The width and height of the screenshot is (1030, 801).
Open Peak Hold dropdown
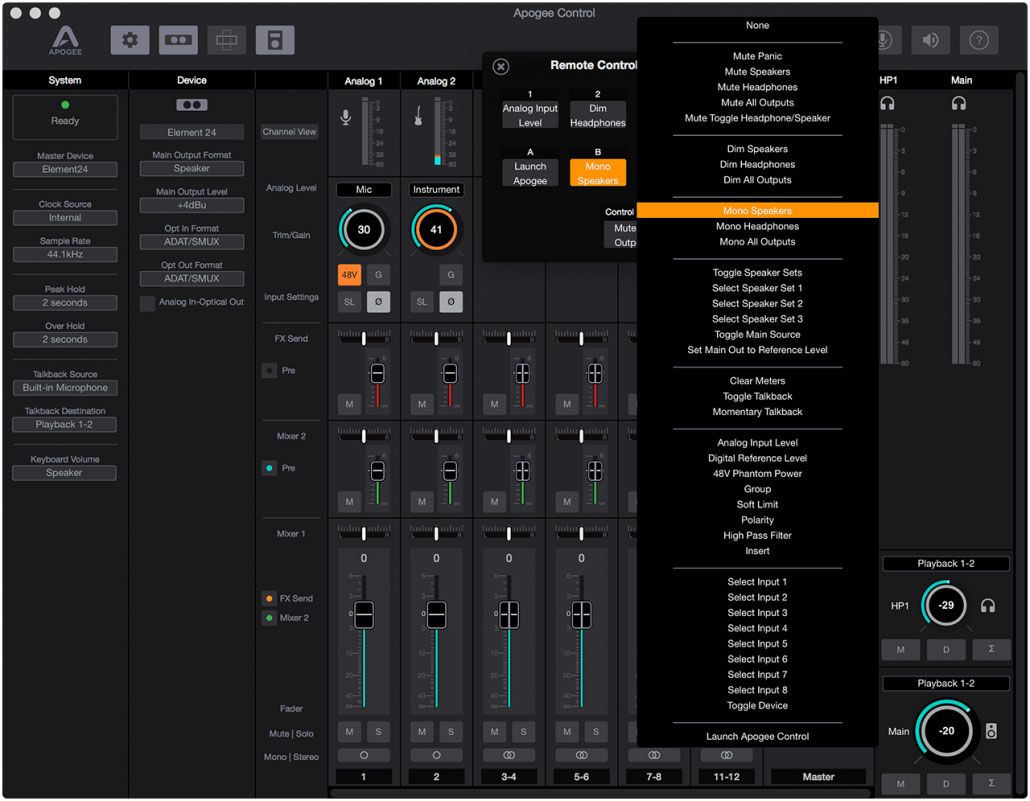click(x=65, y=303)
